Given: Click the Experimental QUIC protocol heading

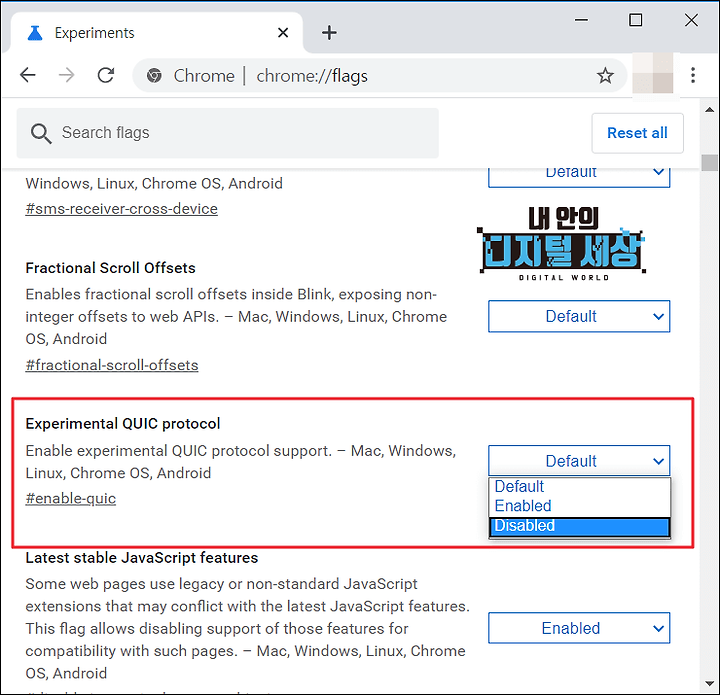Looking at the screenshot, I should point(123,424).
